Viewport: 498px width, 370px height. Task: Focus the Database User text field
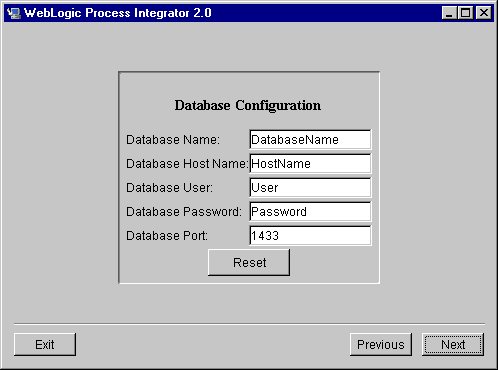(310, 187)
